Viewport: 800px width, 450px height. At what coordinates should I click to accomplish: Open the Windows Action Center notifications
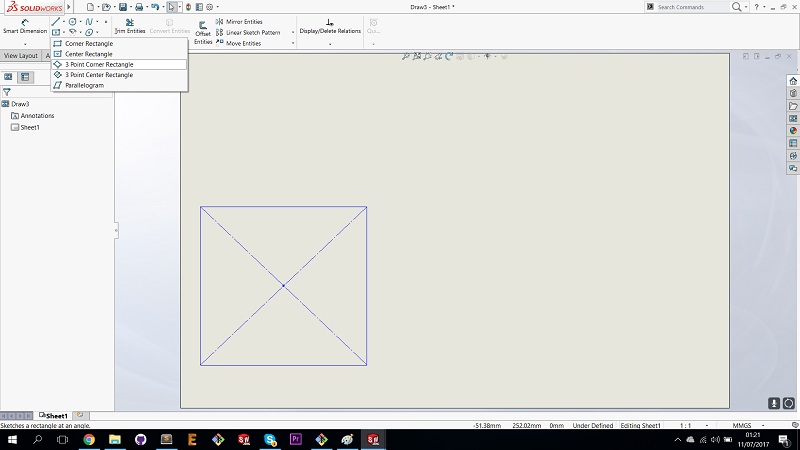click(x=784, y=439)
